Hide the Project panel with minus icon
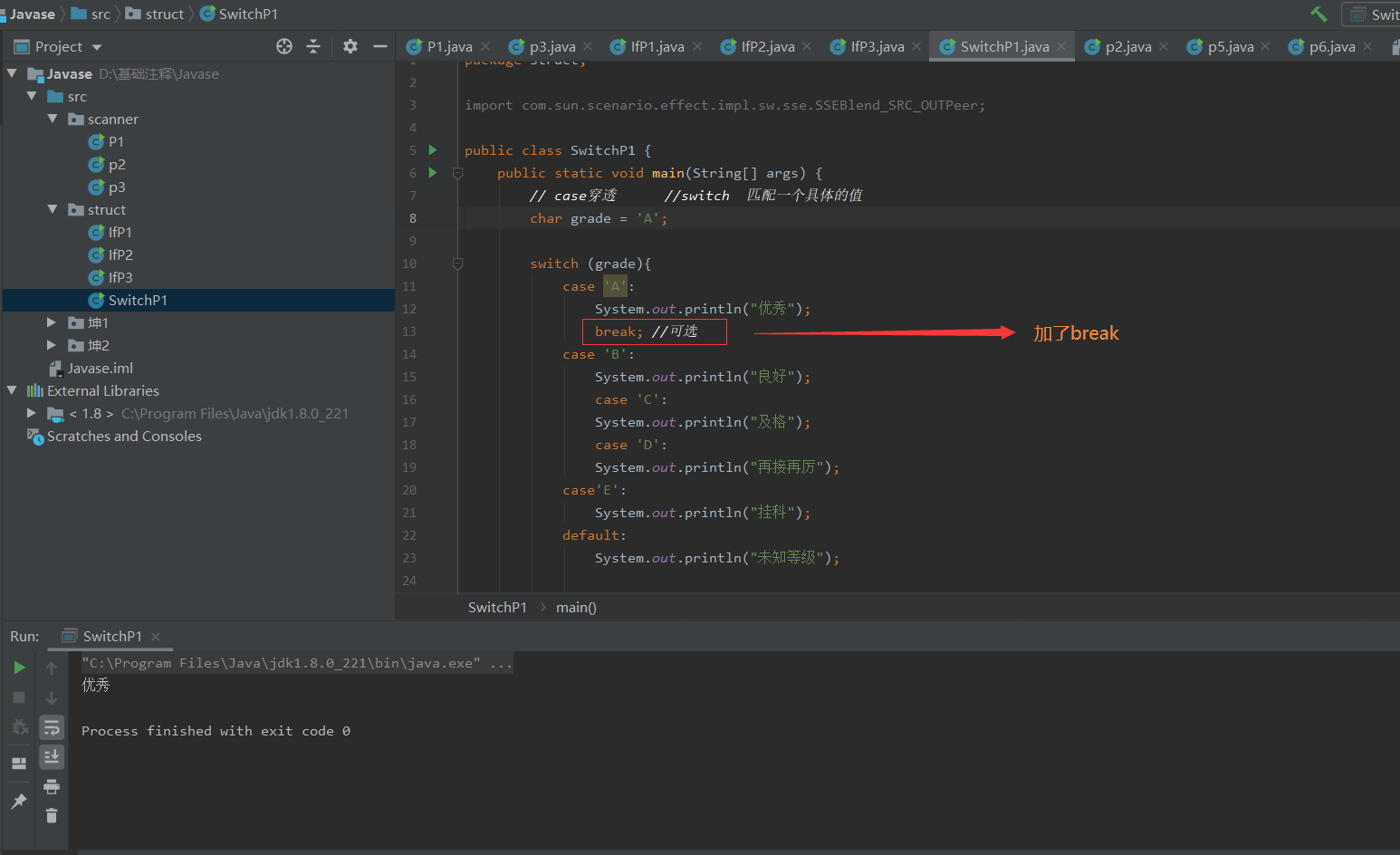This screenshot has height=855, width=1400. [380, 46]
